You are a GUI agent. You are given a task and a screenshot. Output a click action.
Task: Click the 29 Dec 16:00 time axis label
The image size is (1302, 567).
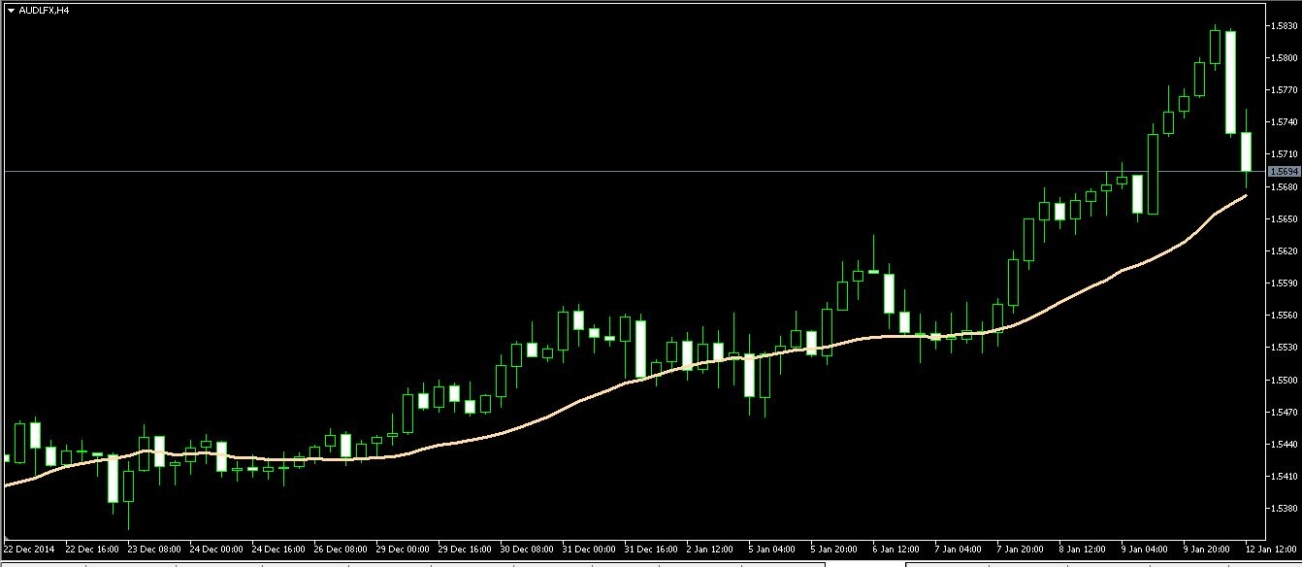click(x=465, y=549)
